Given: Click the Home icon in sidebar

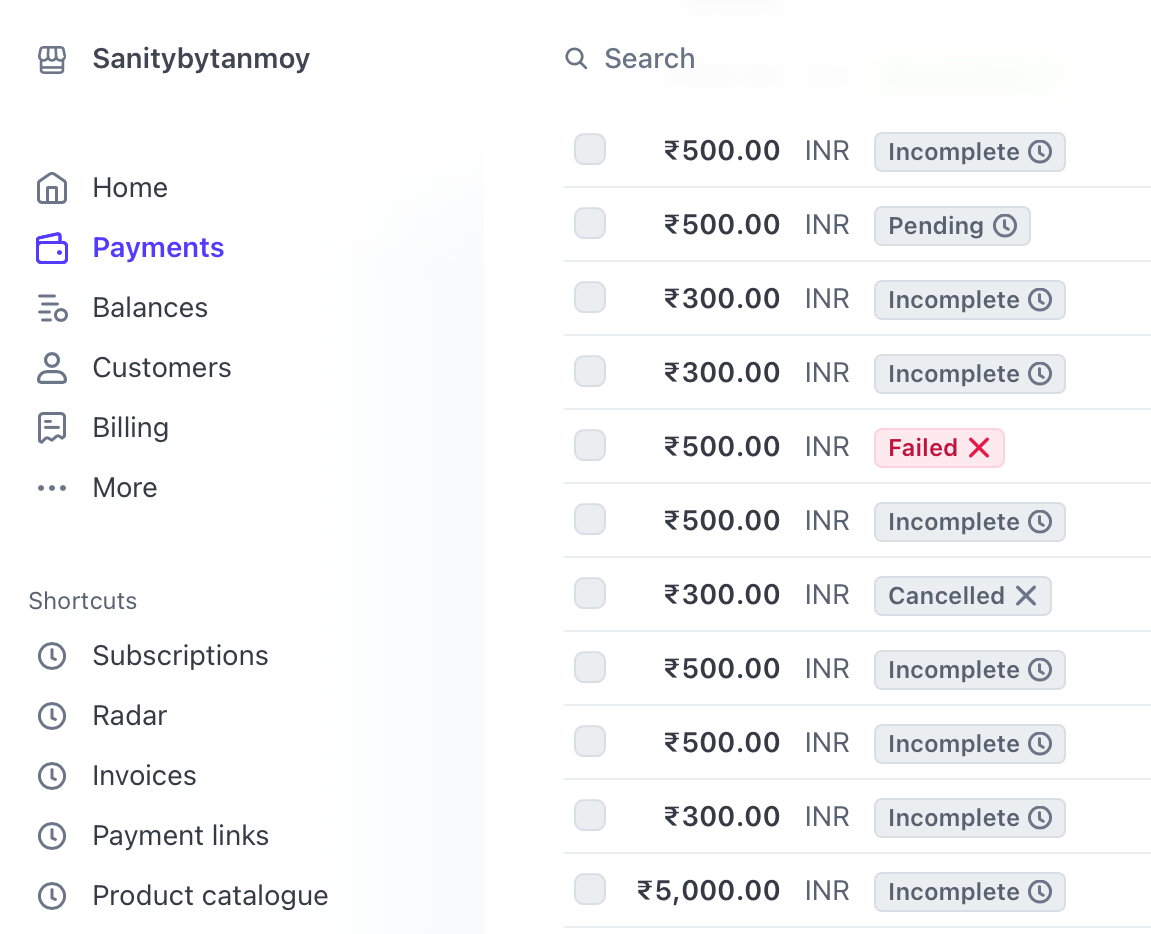Looking at the screenshot, I should tap(51, 187).
